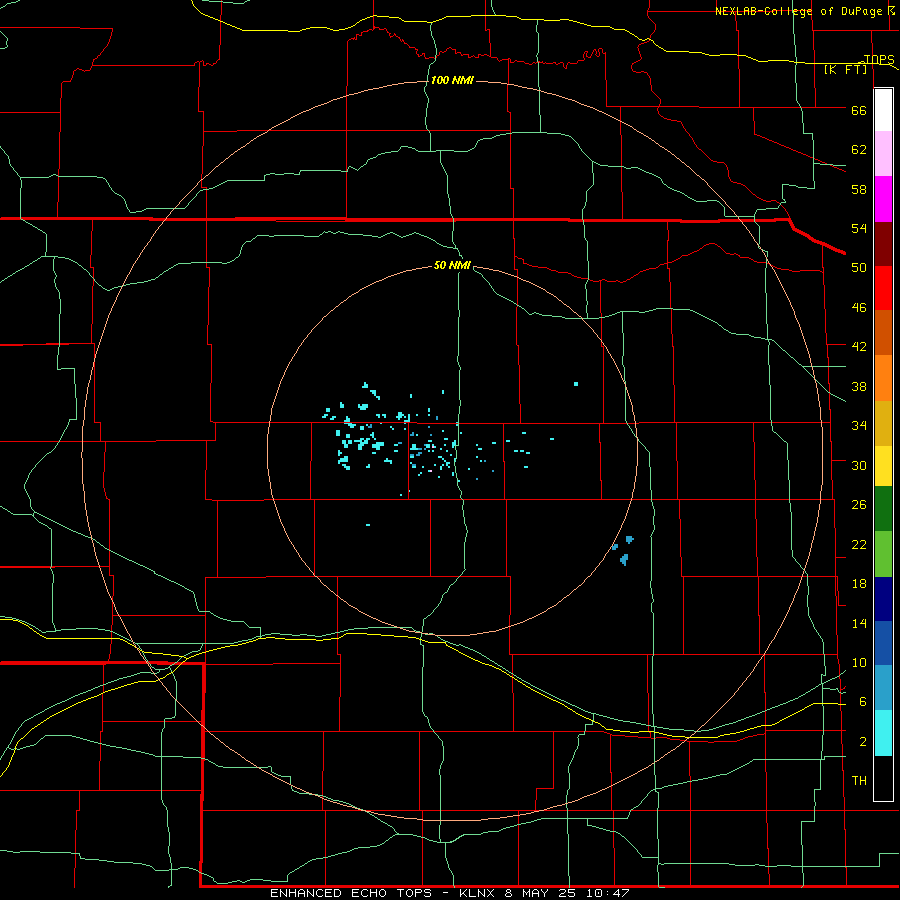This screenshot has height=900, width=900.
Task: Click the white 66 kft color swatch
Action: (x=883, y=110)
